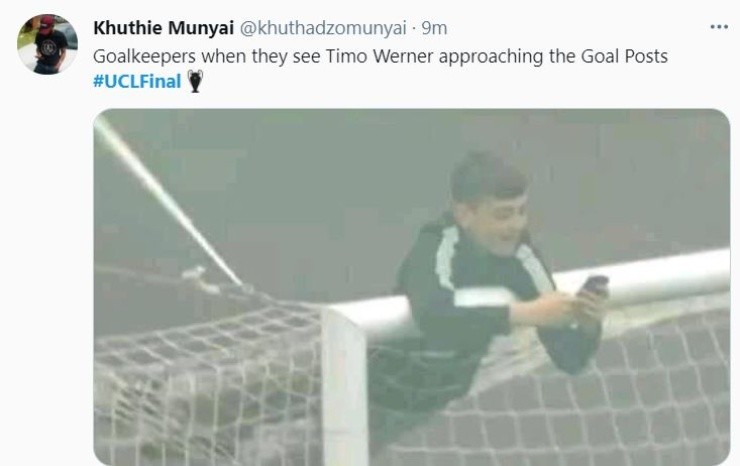Open the three-dot more options menu

tap(719, 27)
